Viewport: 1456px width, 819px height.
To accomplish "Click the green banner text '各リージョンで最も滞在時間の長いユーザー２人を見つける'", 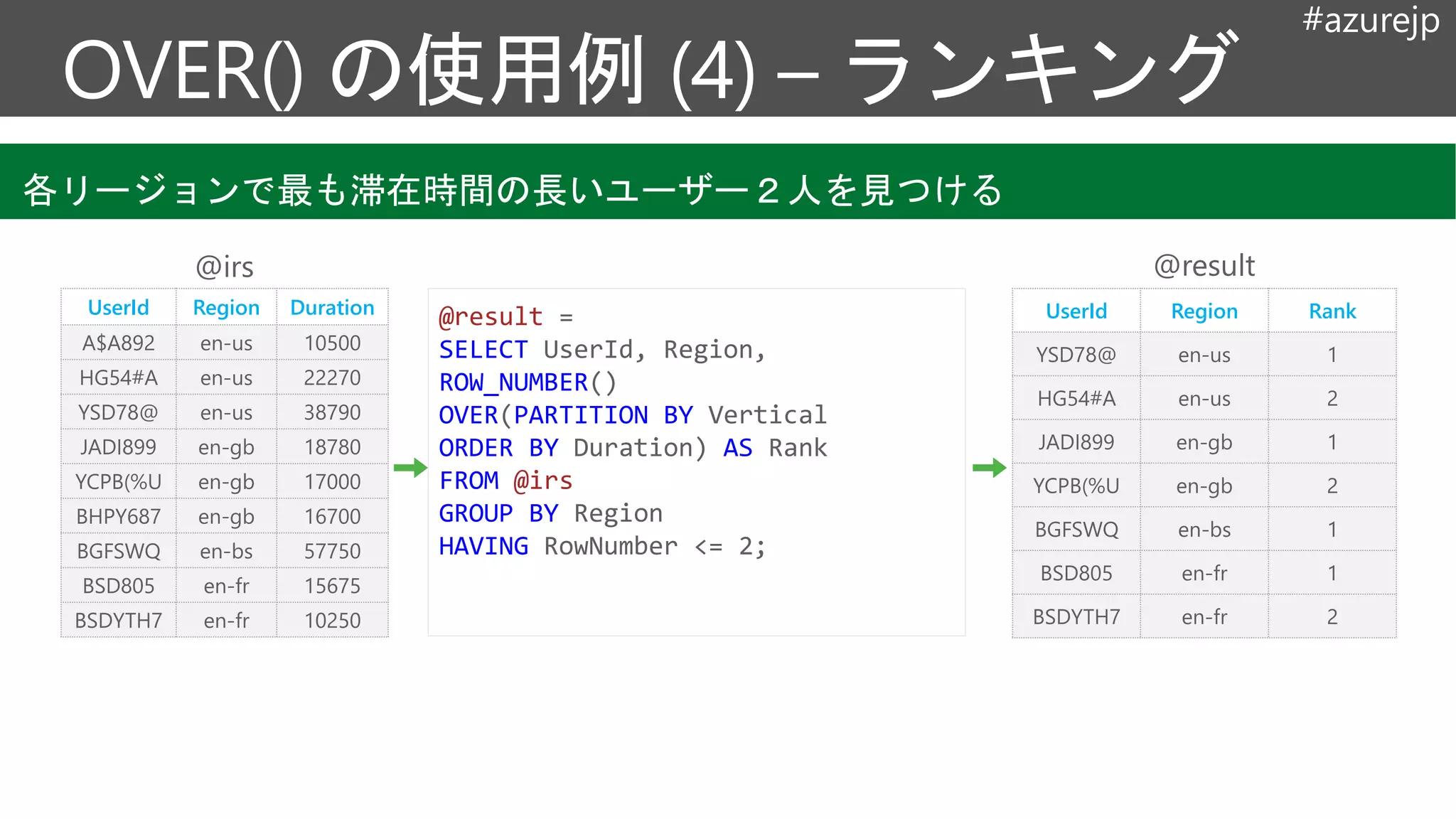I will coord(513,190).
